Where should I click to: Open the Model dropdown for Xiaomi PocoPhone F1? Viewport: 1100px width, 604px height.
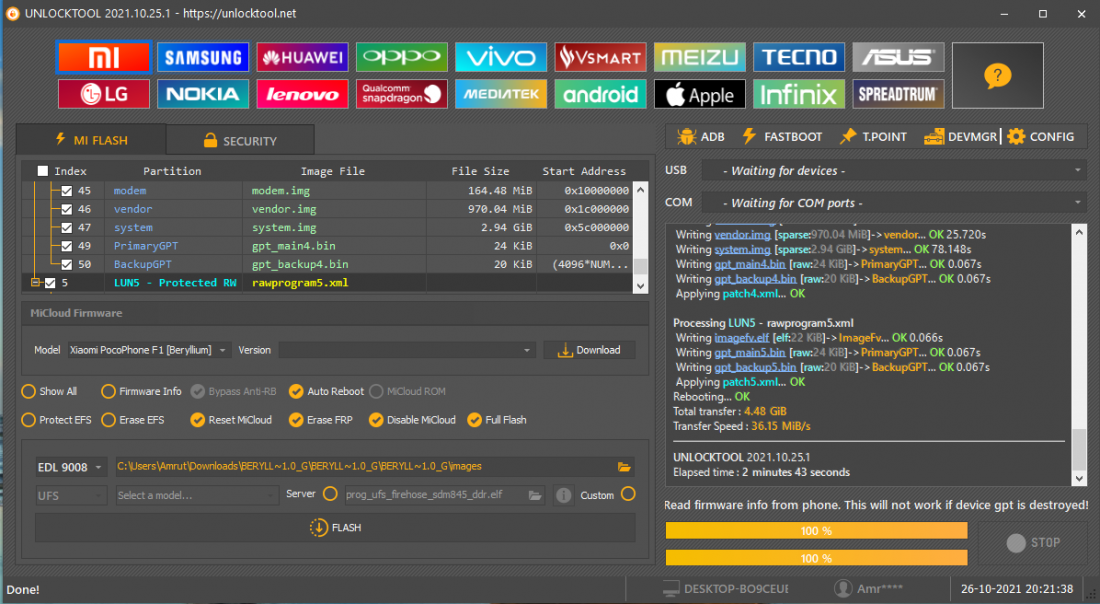point(149,350)
